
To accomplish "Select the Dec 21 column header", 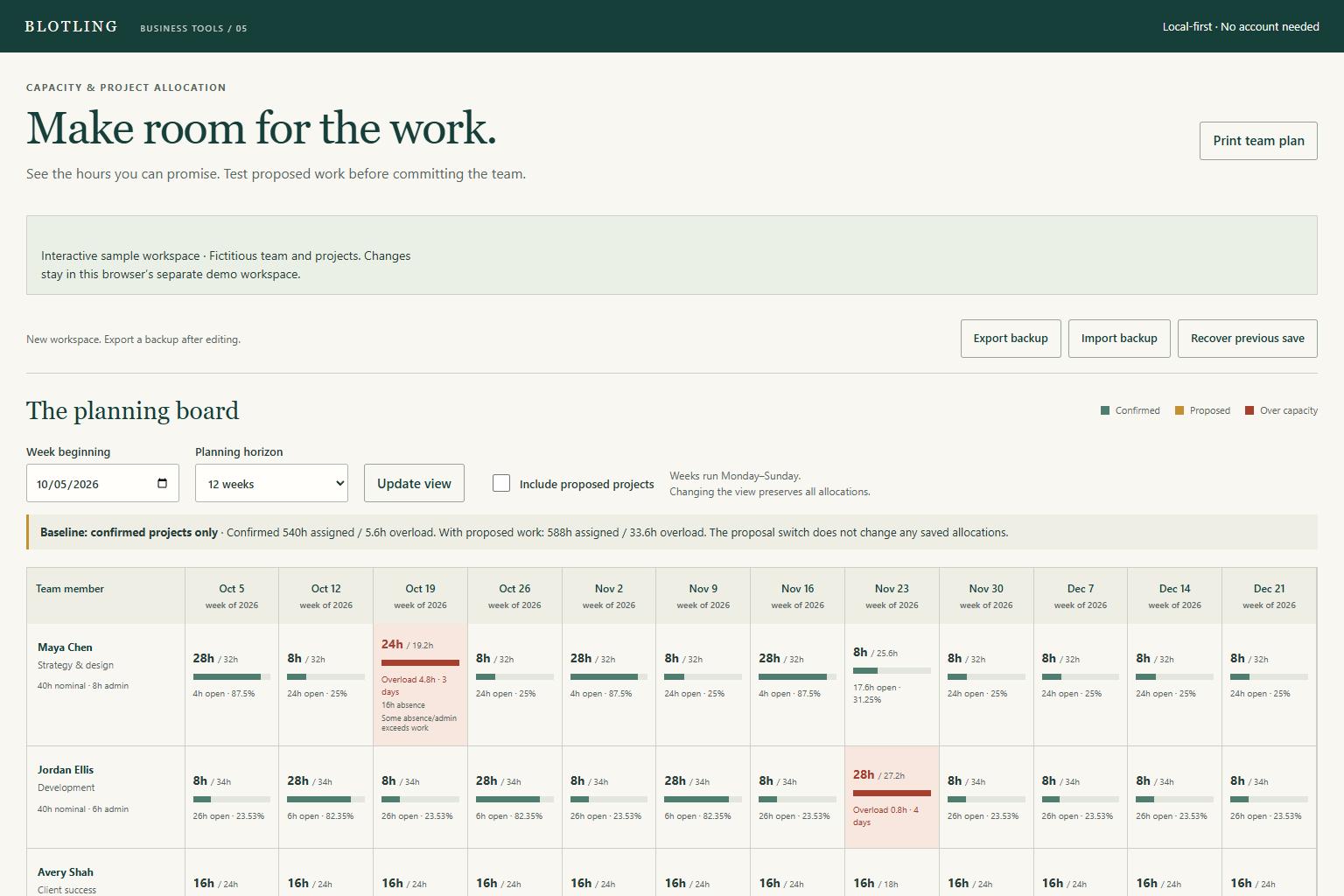I will click(1269, 596).
